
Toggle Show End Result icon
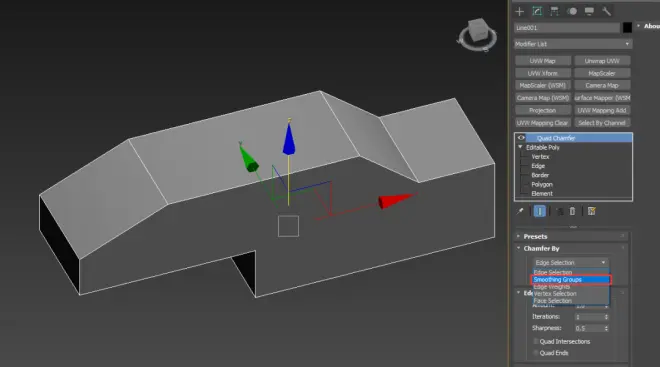540,211
